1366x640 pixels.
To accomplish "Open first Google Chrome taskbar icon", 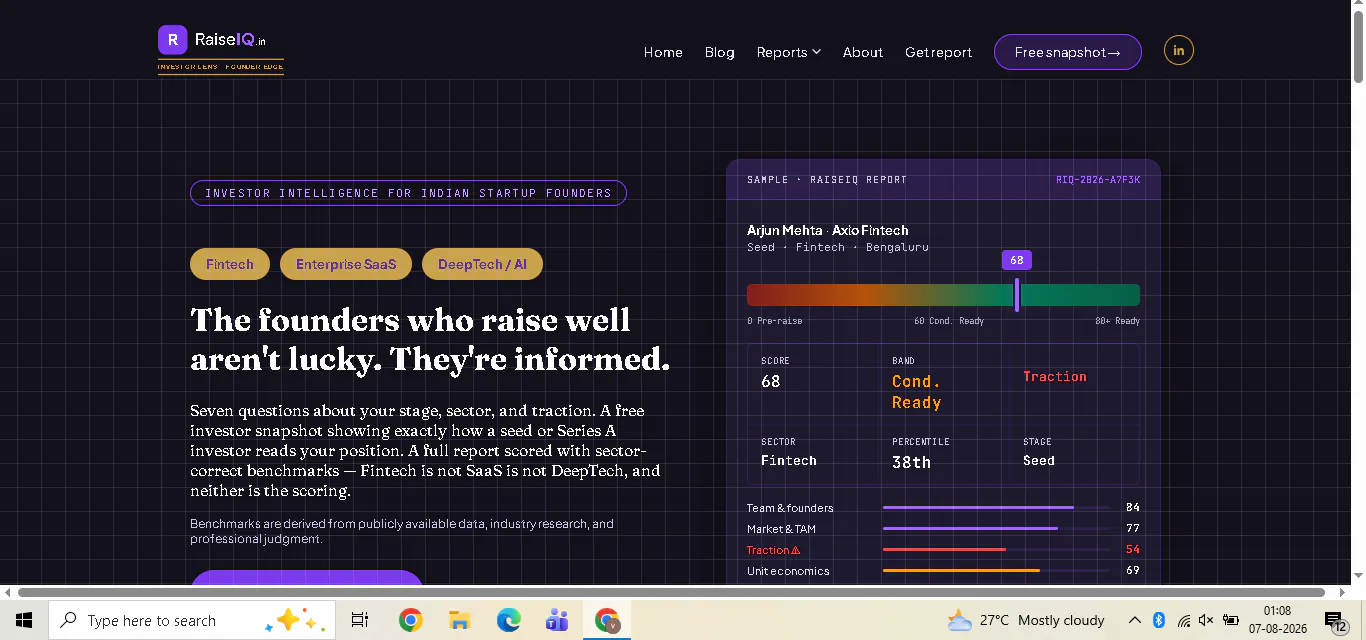I will pyautogui.click(x=410, y=620).
